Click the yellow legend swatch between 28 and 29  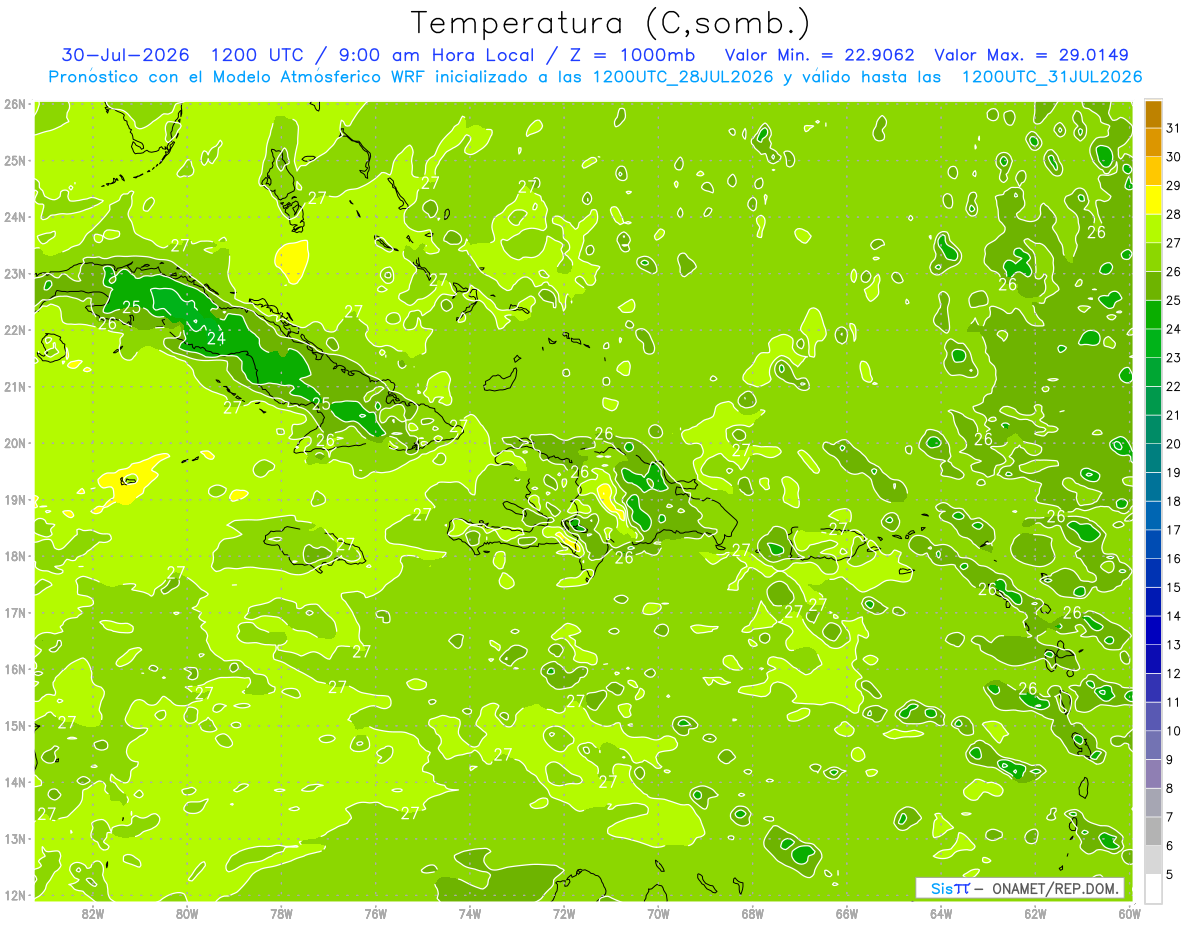(x=1153, y=200)
